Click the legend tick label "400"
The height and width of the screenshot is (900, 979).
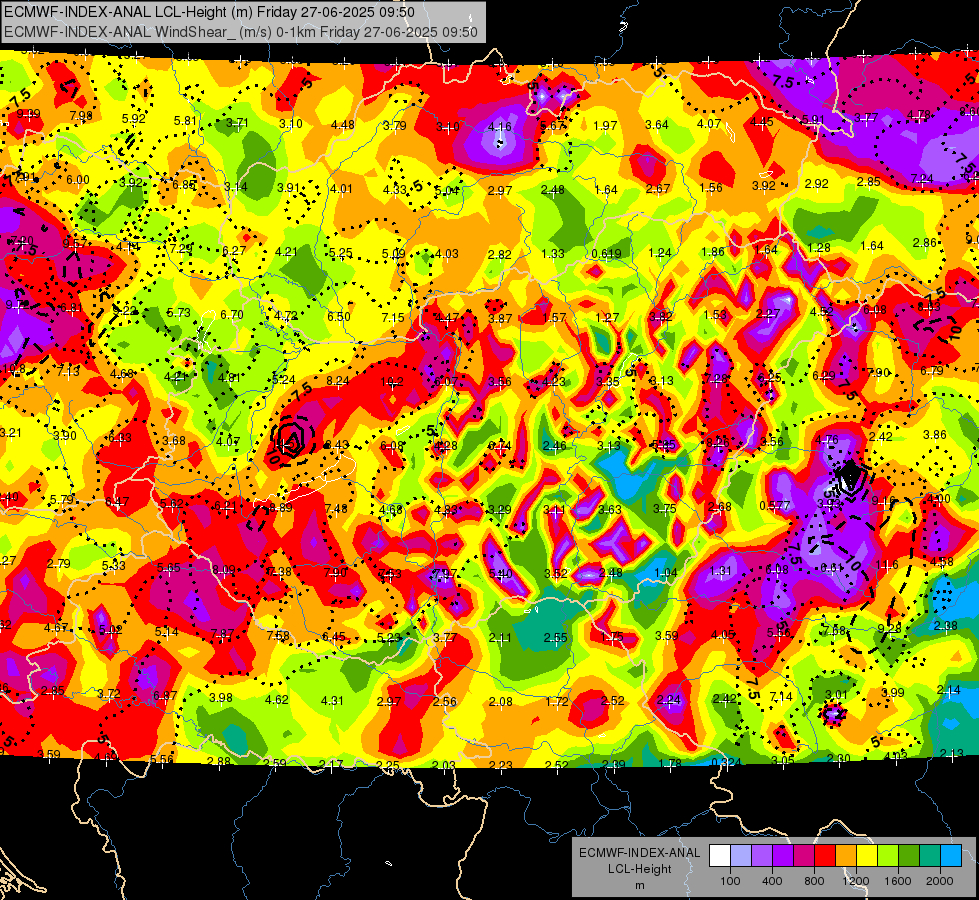tap(772, 881)
